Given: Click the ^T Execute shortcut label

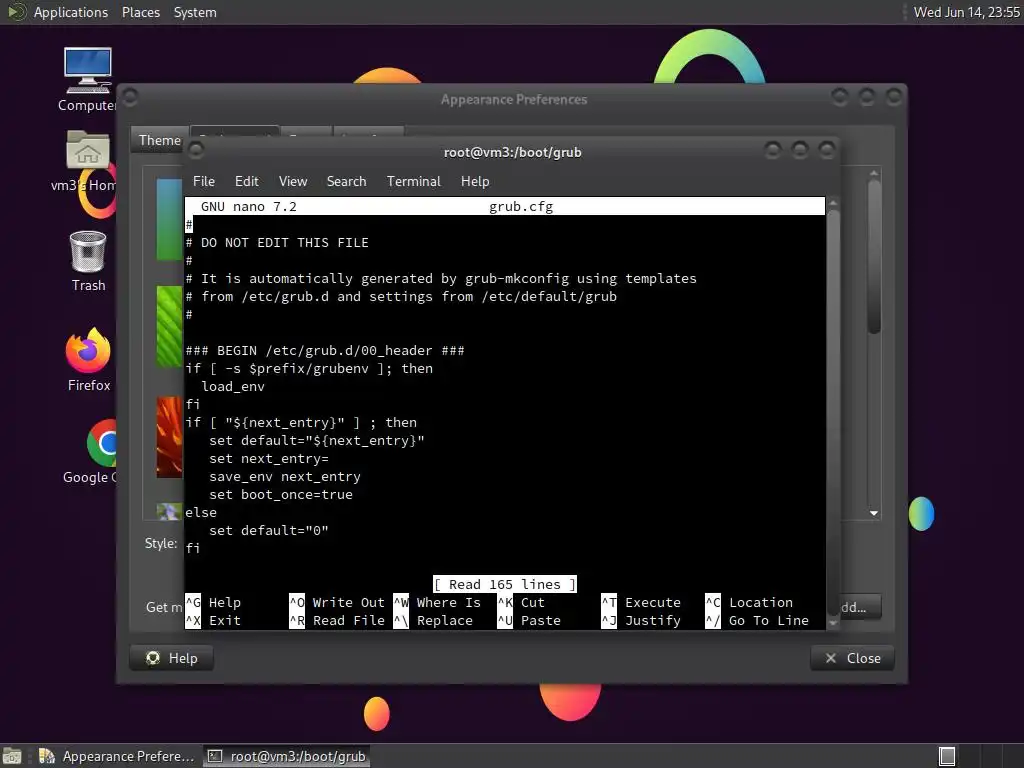Looking at the screenshot, I should point(641,602).
